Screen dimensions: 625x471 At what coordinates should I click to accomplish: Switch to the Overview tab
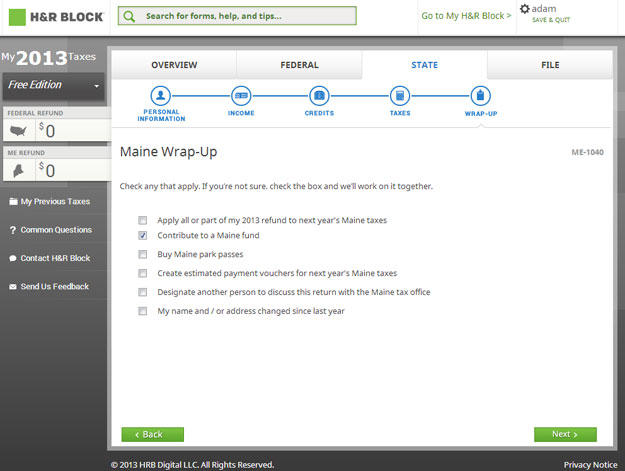point(174,65)
